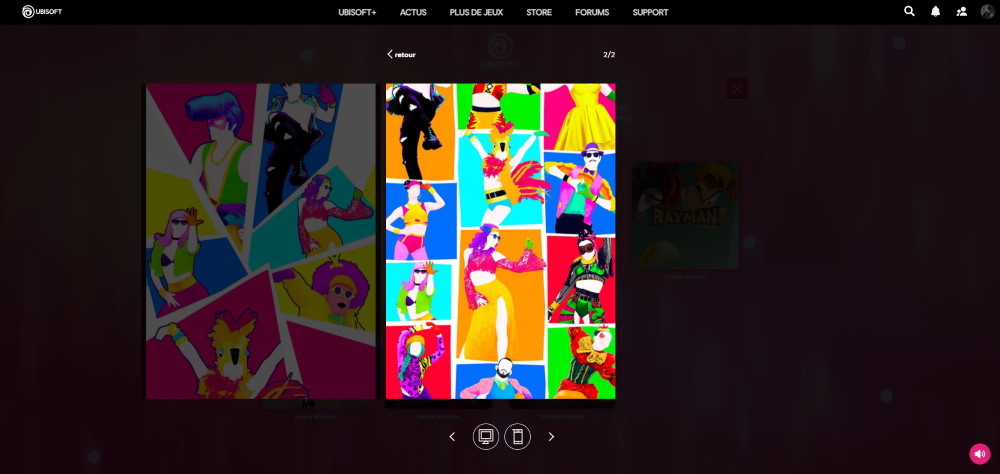Go to the STORE section
Screen dimensions: 1000x474
539,12
